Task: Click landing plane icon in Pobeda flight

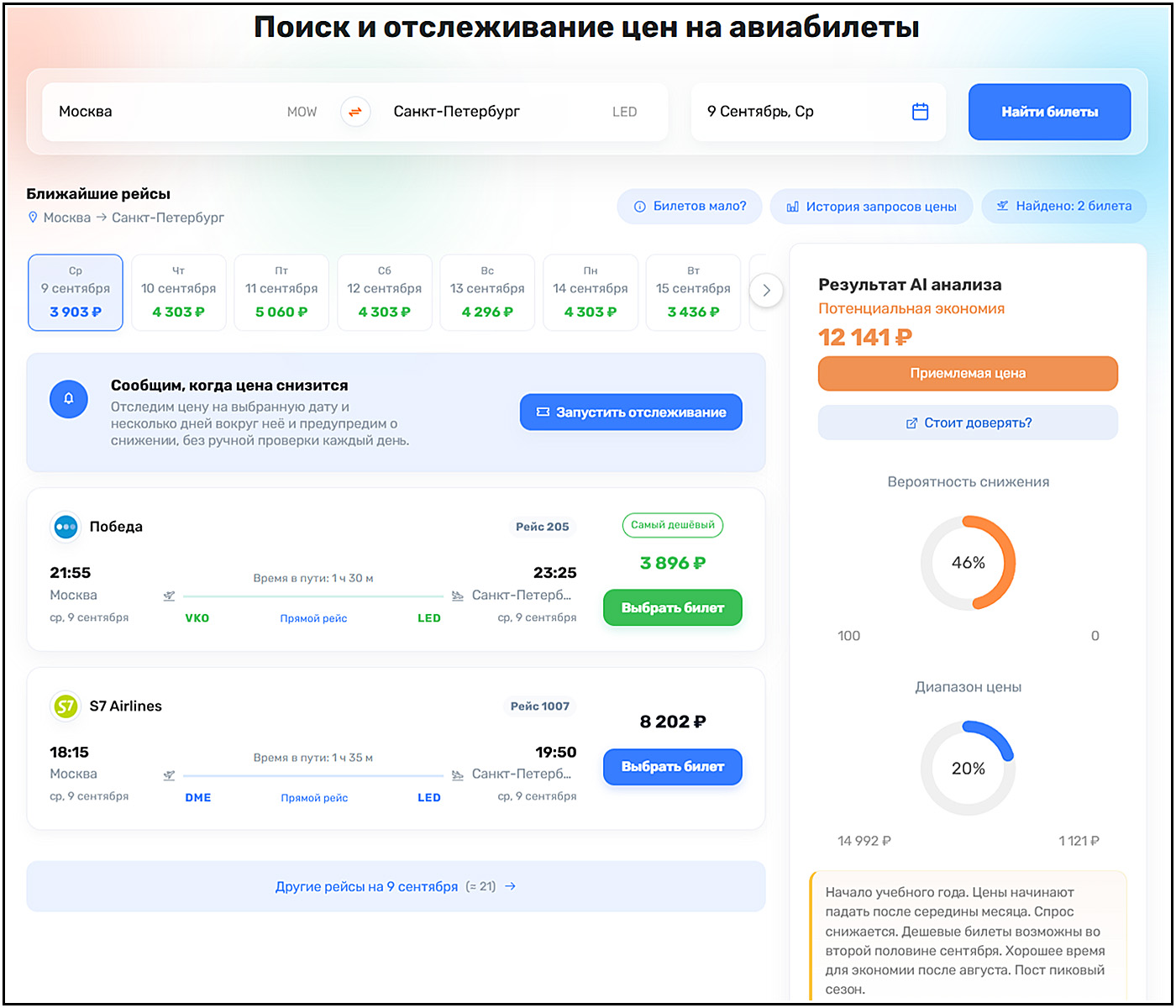Action: [x=457, y=596]
